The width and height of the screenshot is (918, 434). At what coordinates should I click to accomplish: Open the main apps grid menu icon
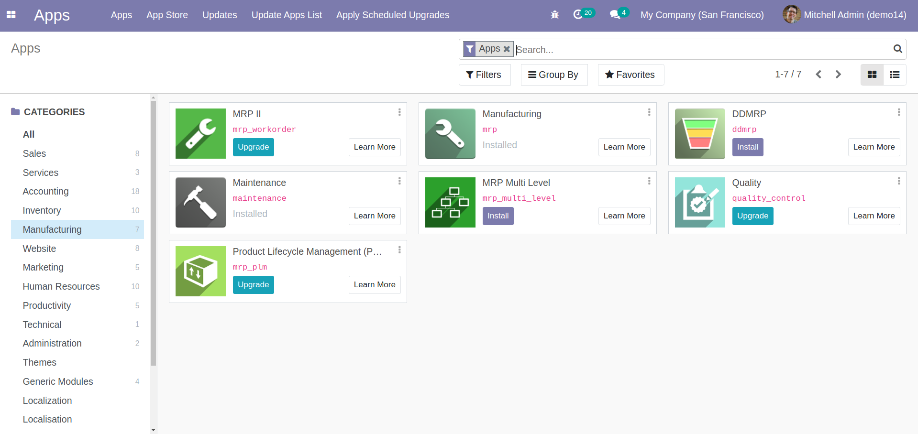click(x=11, y=15)
